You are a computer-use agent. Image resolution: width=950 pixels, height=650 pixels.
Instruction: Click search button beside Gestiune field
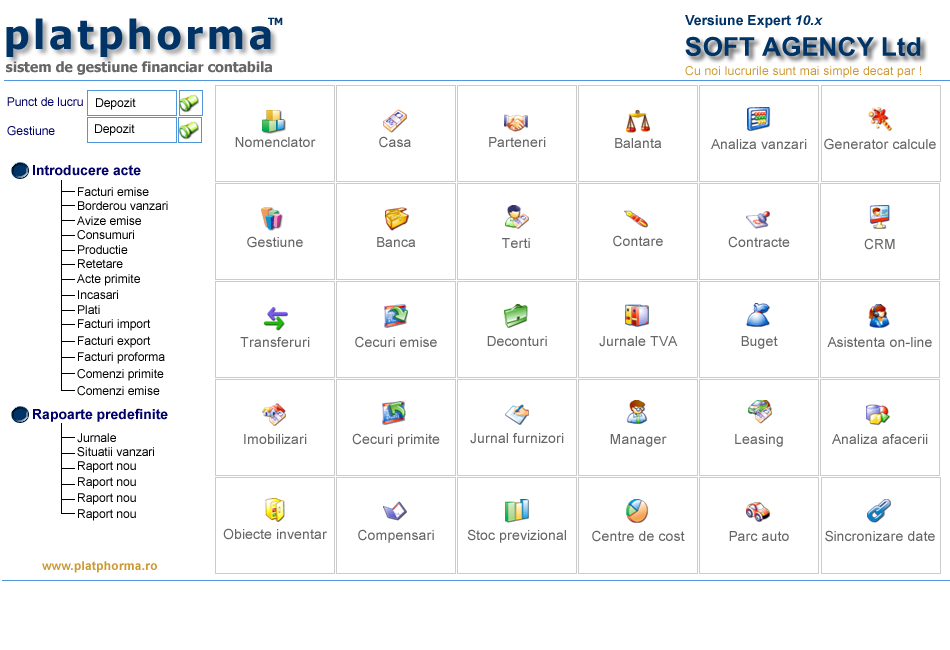[x=190, y=130]
